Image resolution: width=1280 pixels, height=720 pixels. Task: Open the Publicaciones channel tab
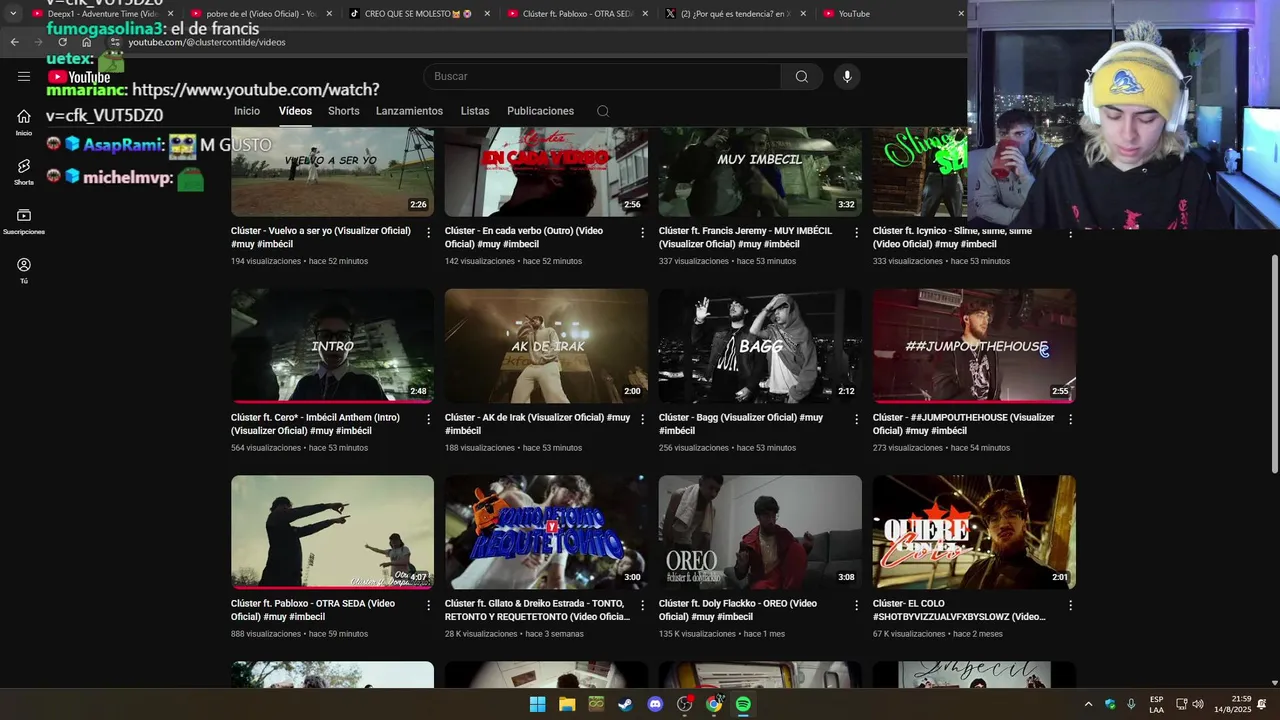click(540, 111)
